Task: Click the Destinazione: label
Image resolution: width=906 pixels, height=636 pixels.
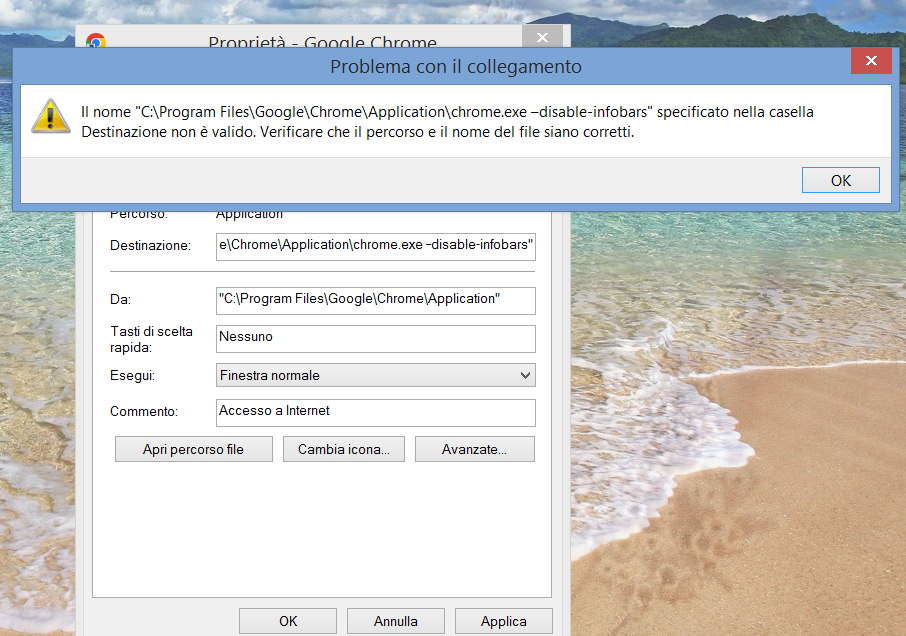Action: [x=150, y=246]
